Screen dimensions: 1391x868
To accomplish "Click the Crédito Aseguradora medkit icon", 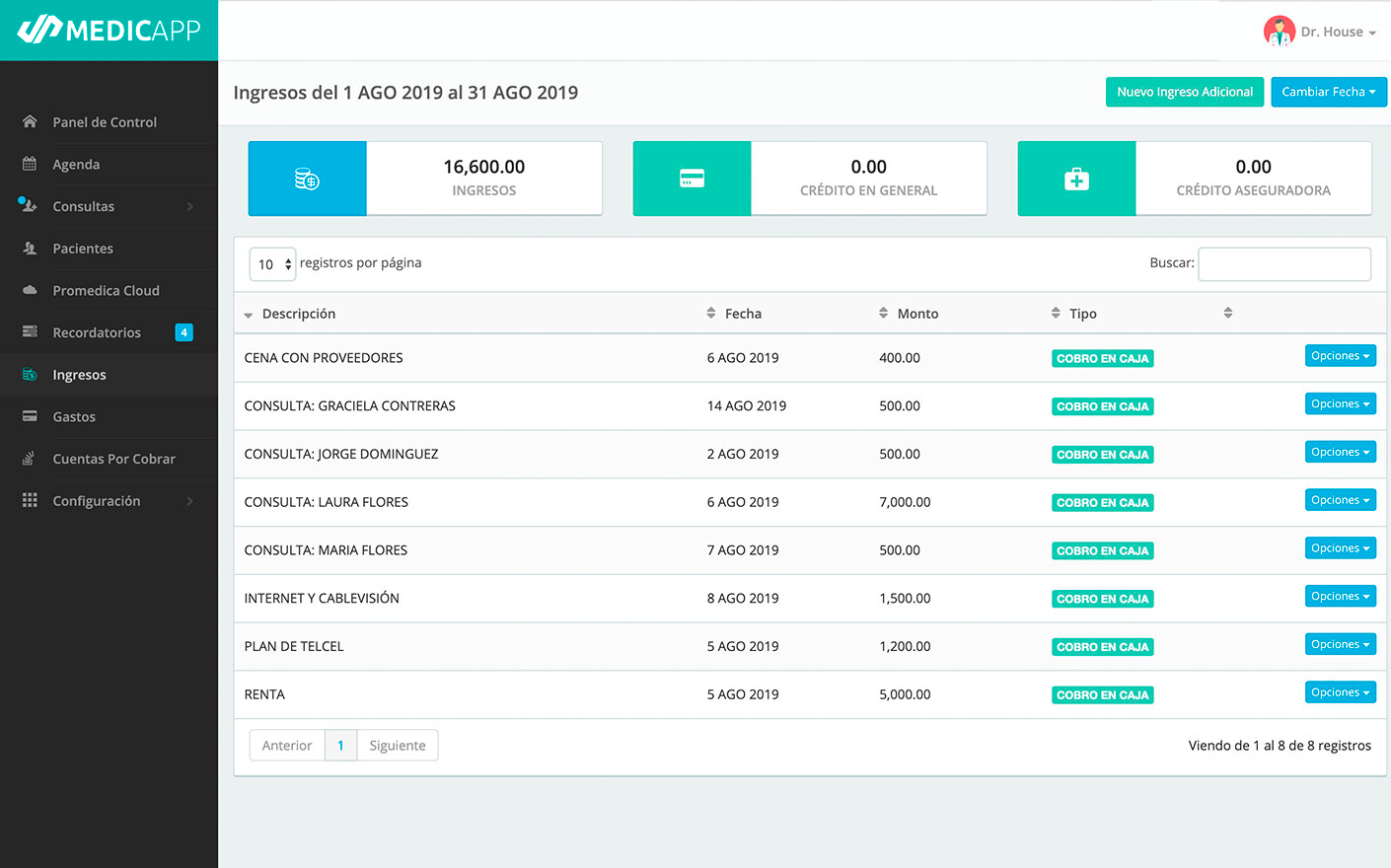I will coord(1076,179).
